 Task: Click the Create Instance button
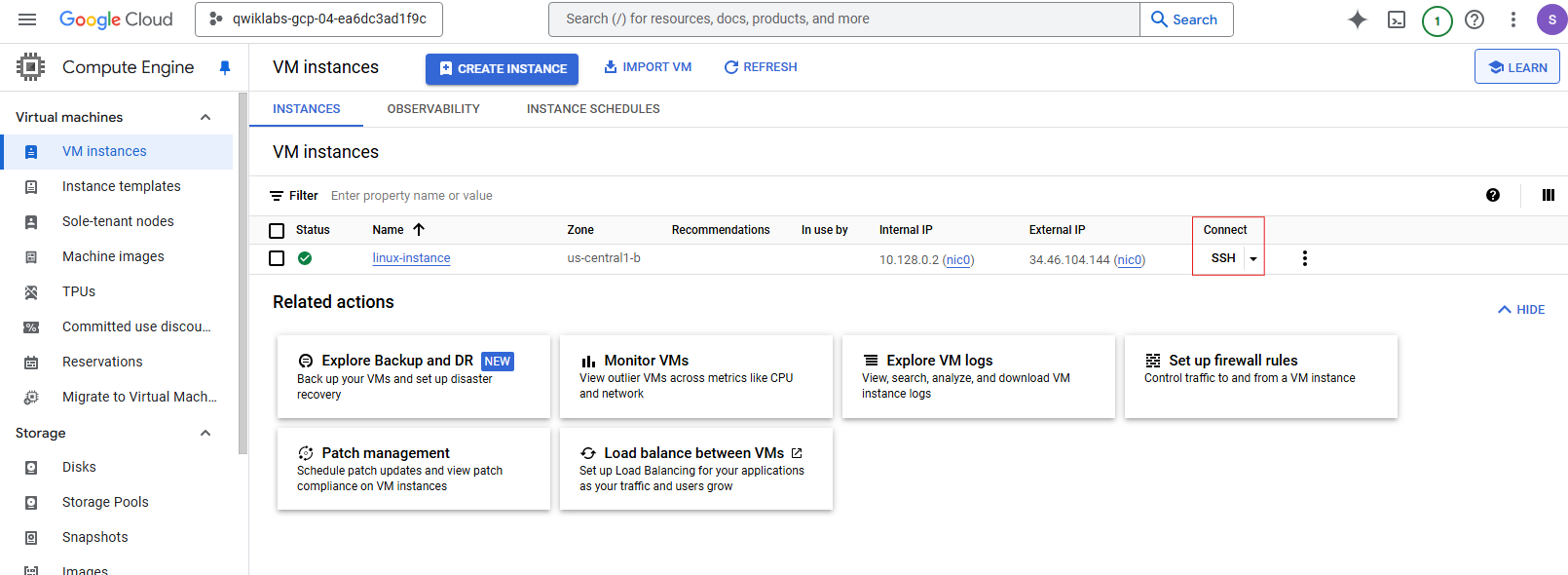tap(502, 68)
